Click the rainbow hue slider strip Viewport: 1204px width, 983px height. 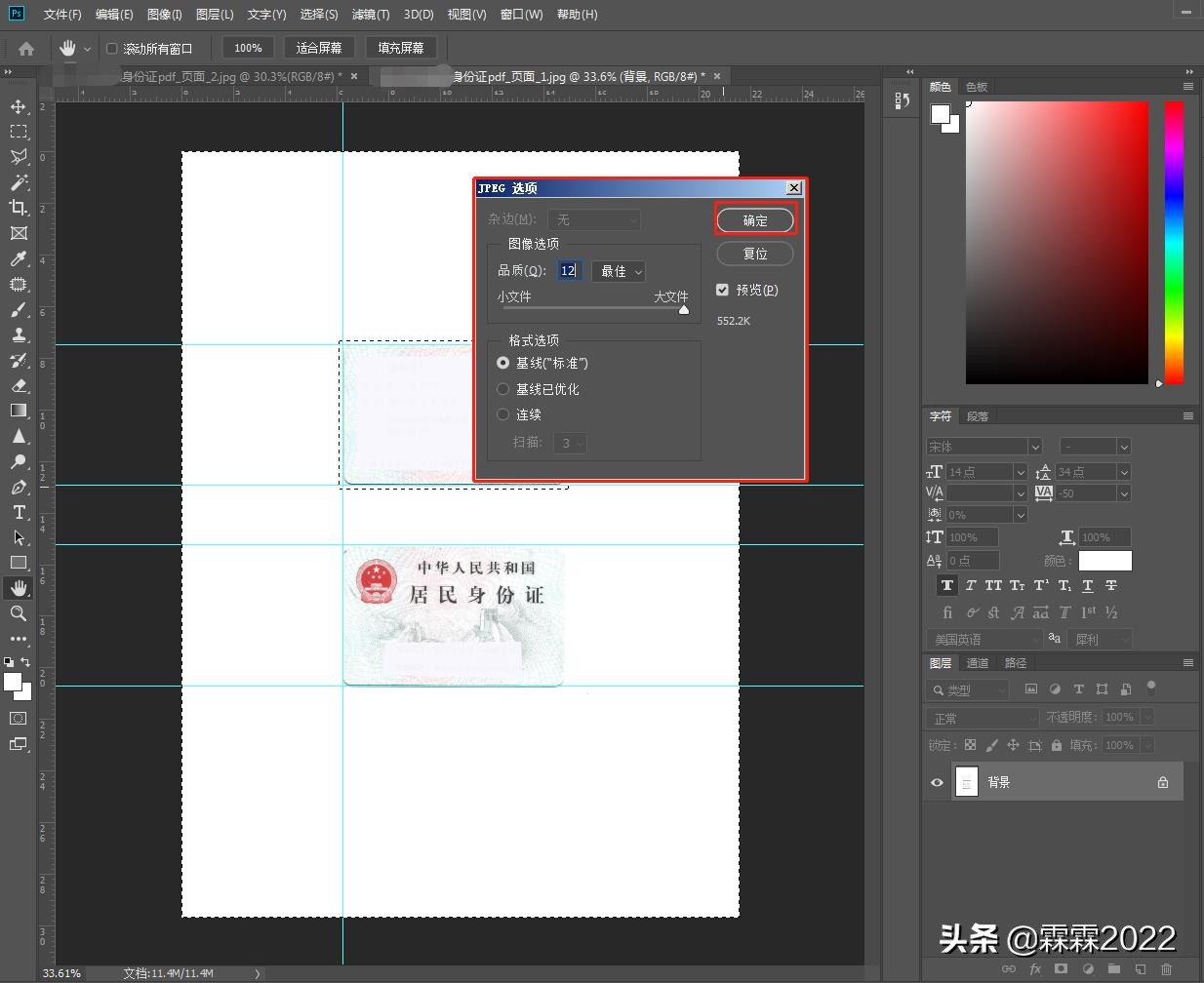1174,242
